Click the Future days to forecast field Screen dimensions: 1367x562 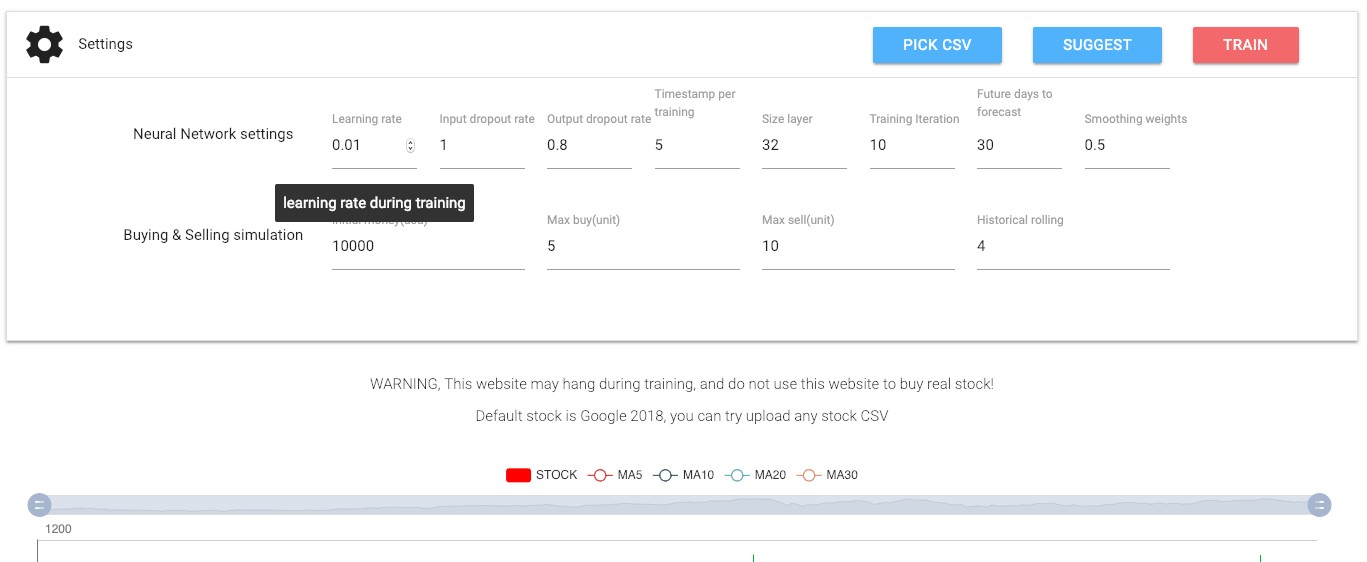coord(1018,146)
